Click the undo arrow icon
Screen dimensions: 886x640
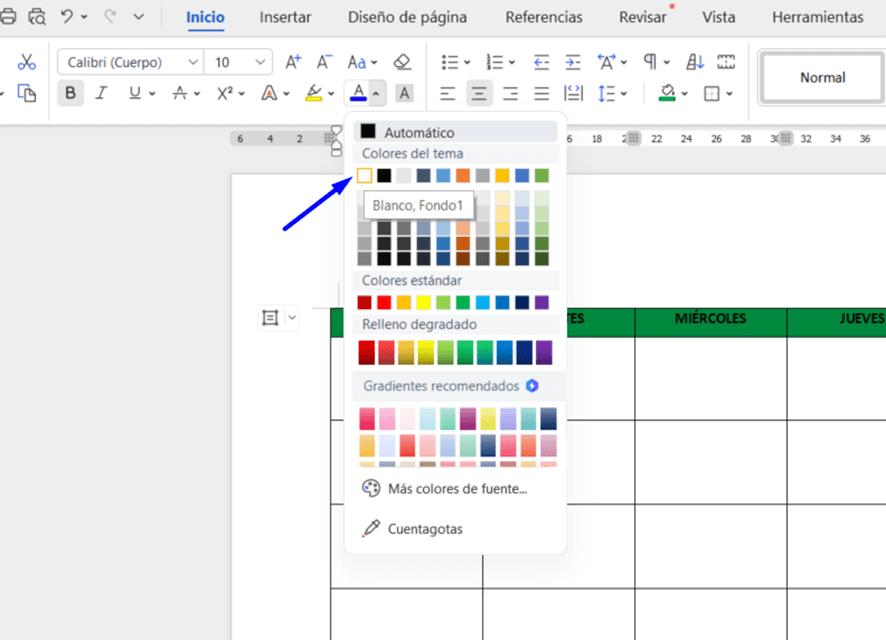[x=67, y=17]
